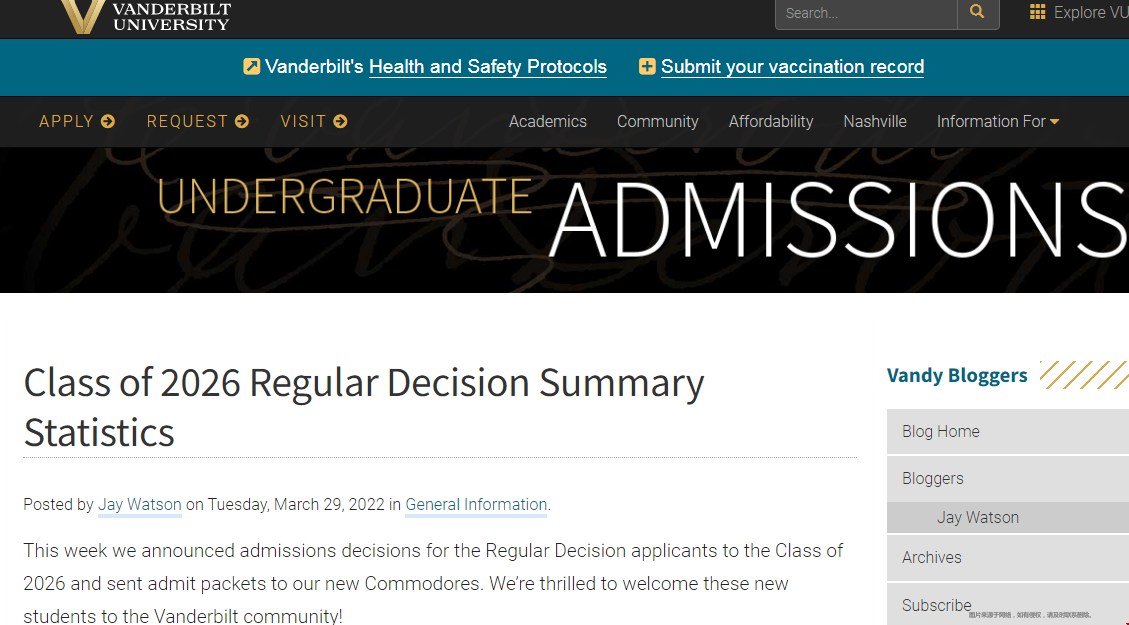
Task: Select Blog Home in the sidebar
Action: (x=1008, y=431)
